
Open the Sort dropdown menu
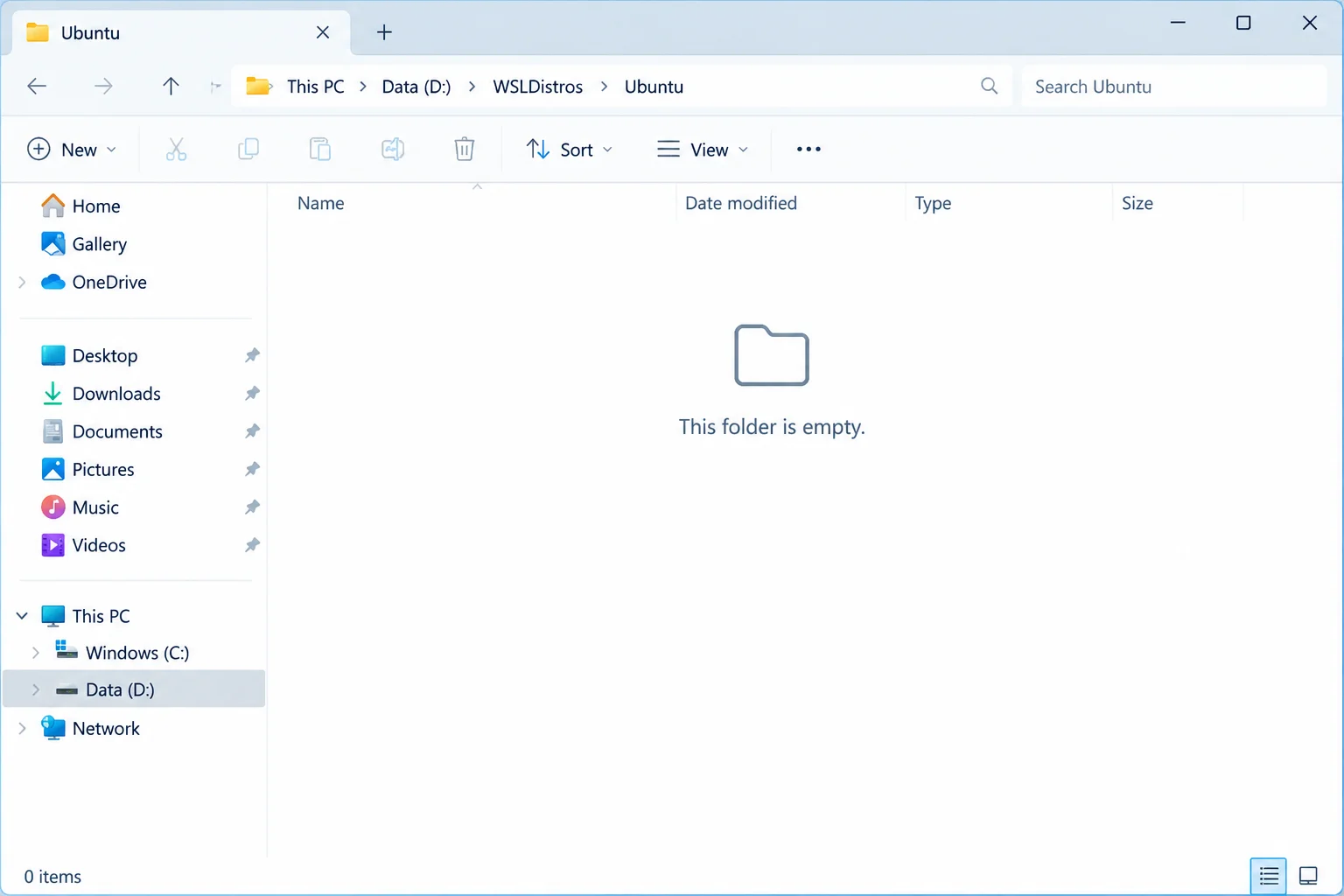(x=569, y=150)
